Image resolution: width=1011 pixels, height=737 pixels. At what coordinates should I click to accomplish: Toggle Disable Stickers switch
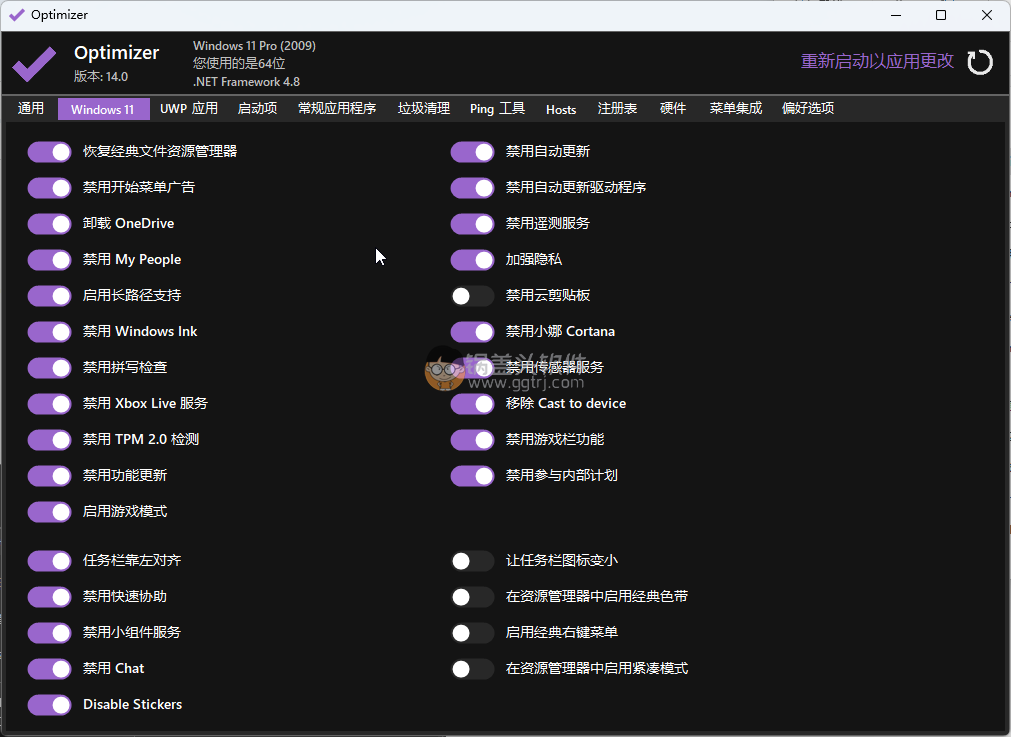click(50, 705)
